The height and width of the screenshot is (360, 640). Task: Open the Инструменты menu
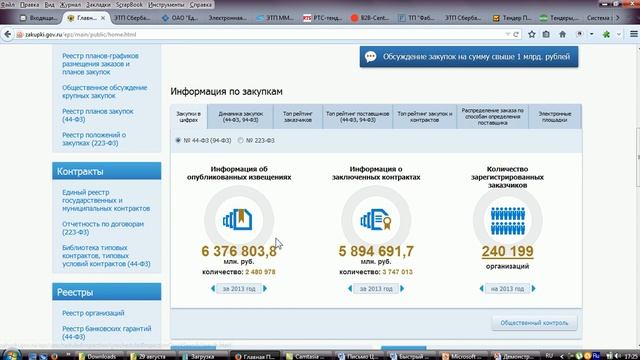click(x=166, y=5)
